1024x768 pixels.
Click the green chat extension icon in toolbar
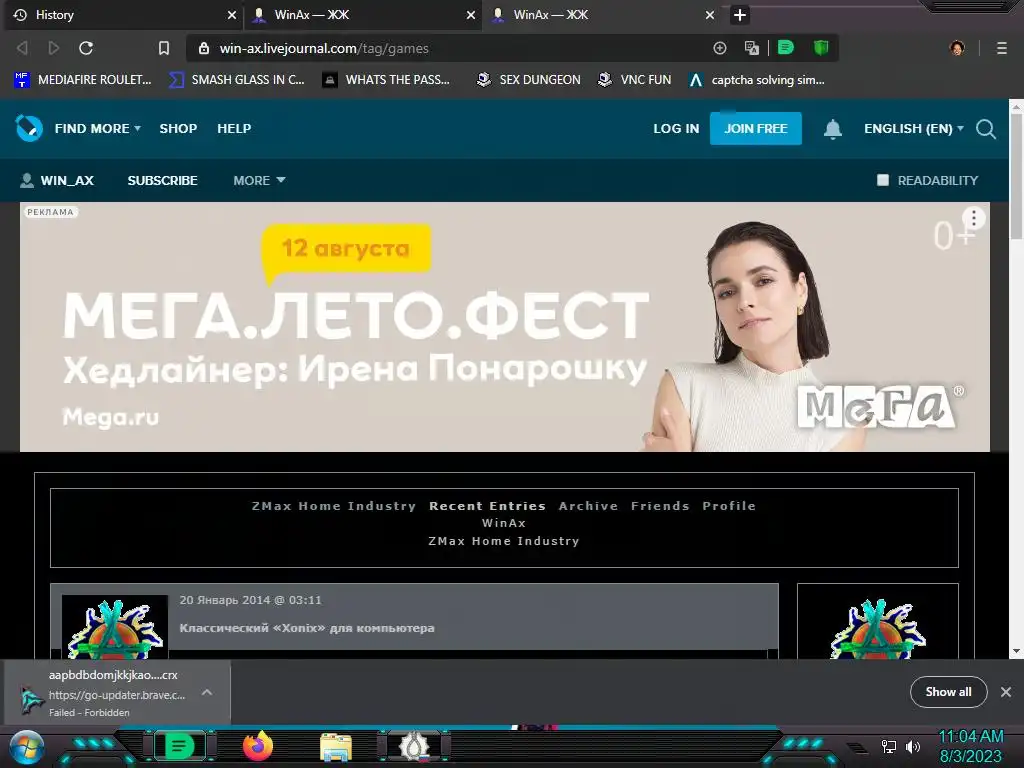tap(786, 48)
